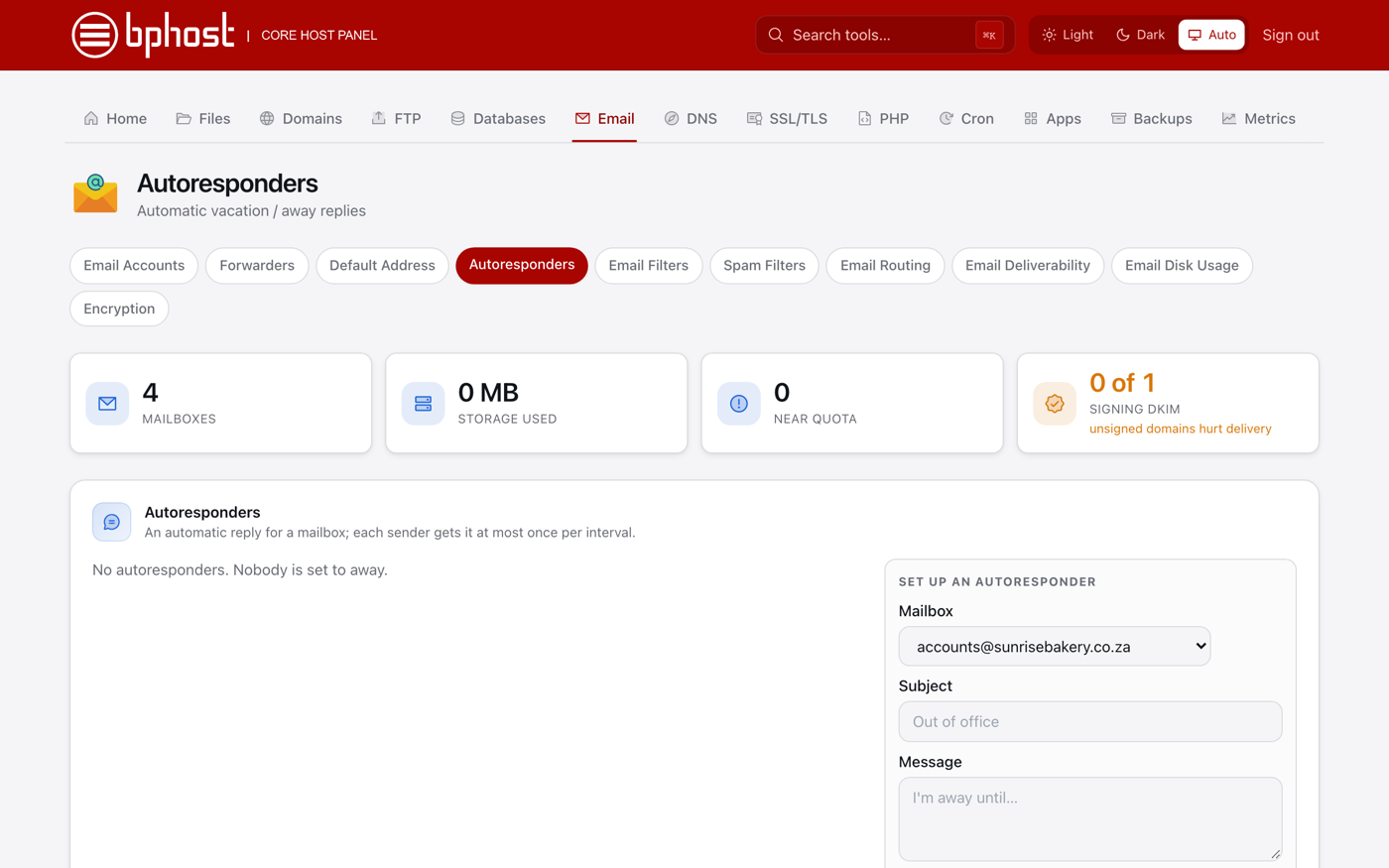Click the Cron clock icon
The width and height of the screenshot is (1389, 868).
[946, 118]
